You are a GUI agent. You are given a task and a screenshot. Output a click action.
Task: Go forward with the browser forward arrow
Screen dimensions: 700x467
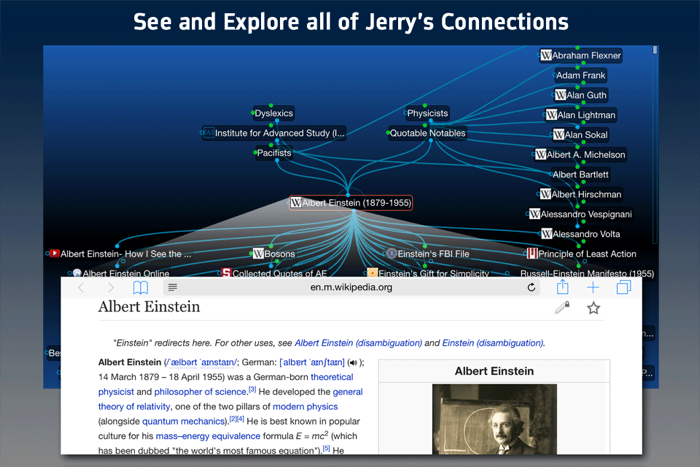coord(111,288)
